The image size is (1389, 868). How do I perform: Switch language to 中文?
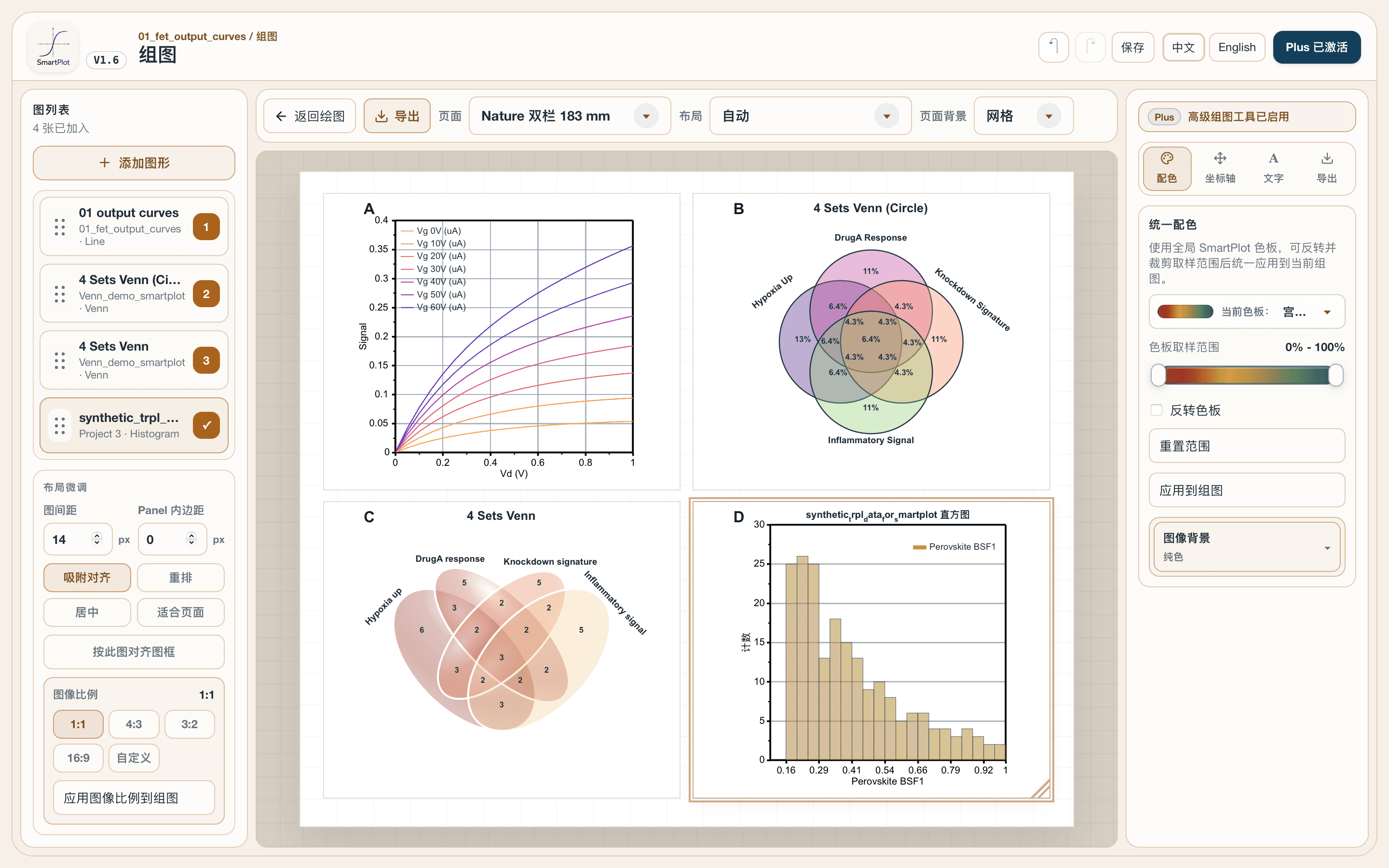click(1183, 47)
